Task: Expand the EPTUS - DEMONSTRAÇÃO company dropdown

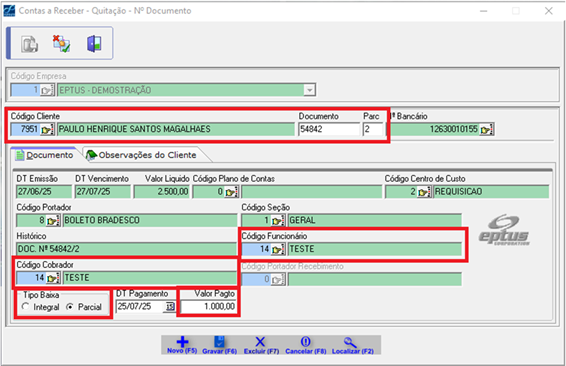Action: 309,90
